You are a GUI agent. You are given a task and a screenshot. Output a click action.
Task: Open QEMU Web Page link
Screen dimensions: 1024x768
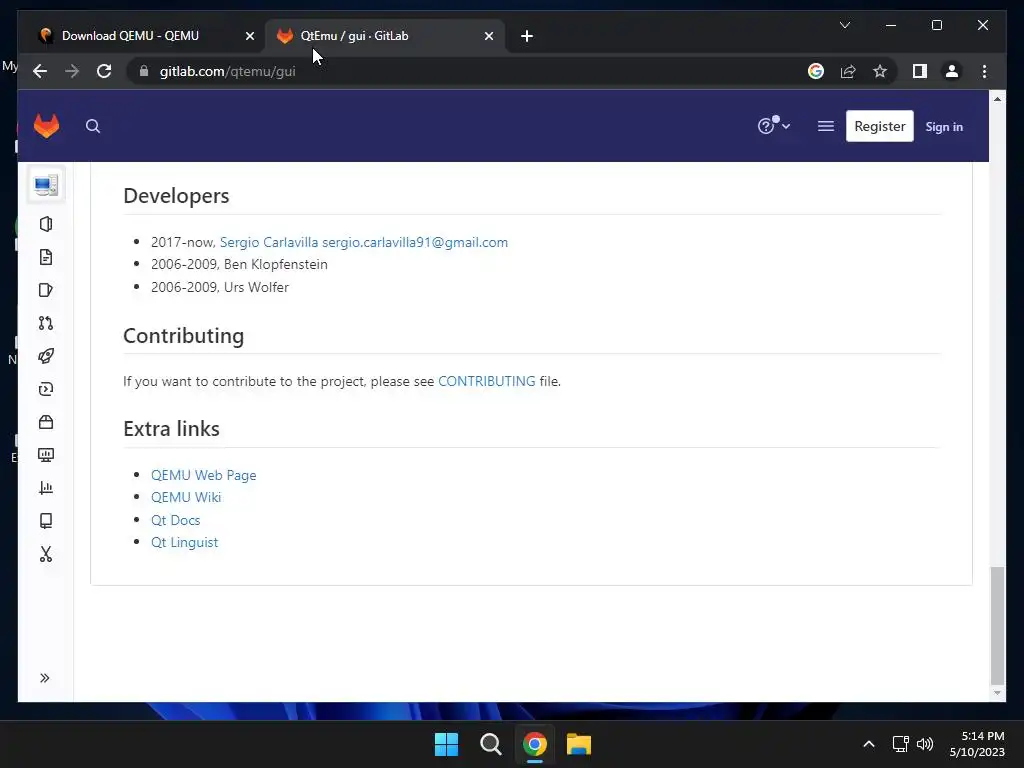(204, 475)
